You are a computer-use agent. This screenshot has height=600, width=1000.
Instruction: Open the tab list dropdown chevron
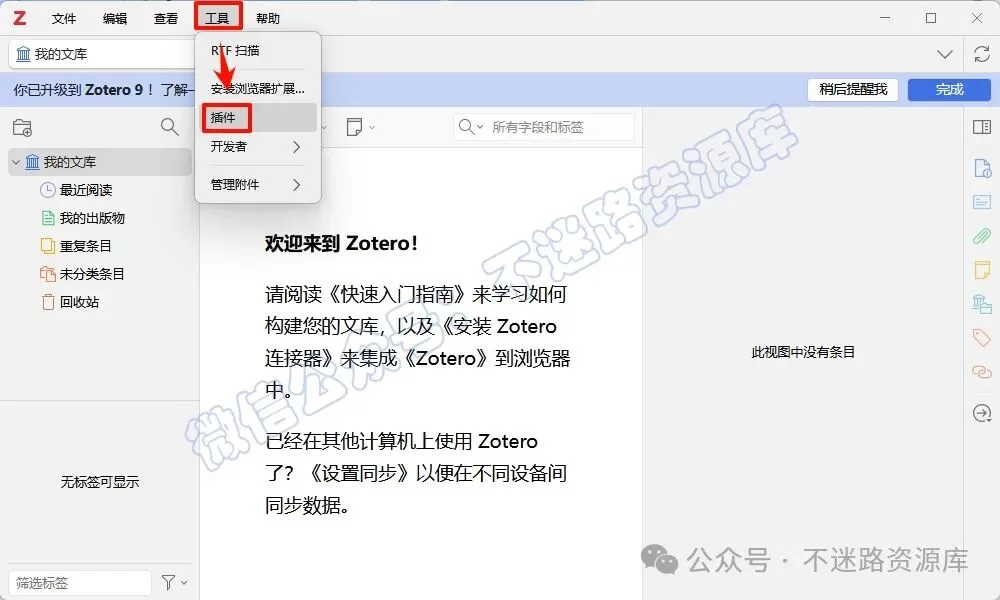click(x=945, y=54)
